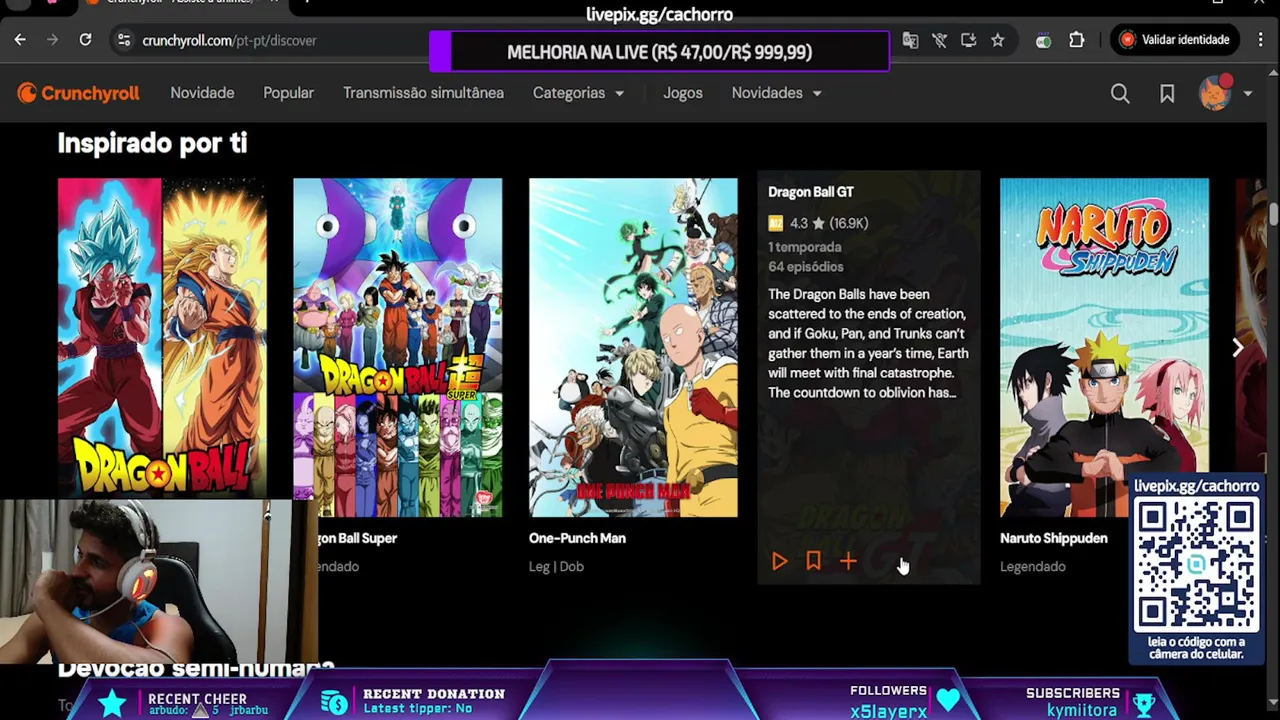1280x720 pixels.
Task: Go back to the previous browser page
Action: coord(20,40)
